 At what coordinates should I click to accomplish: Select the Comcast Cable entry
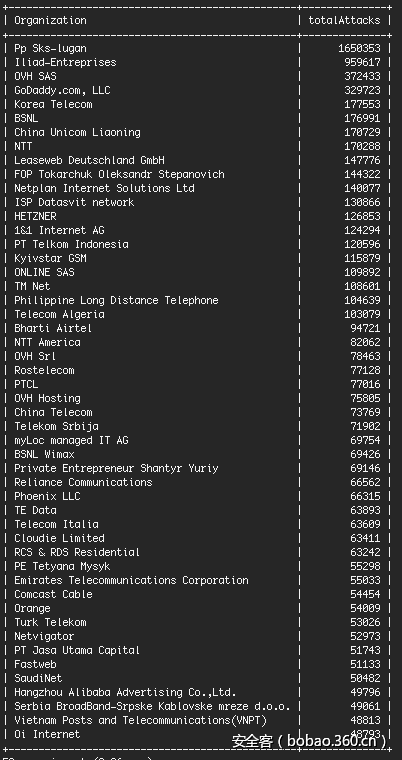[x=53, y=594]
